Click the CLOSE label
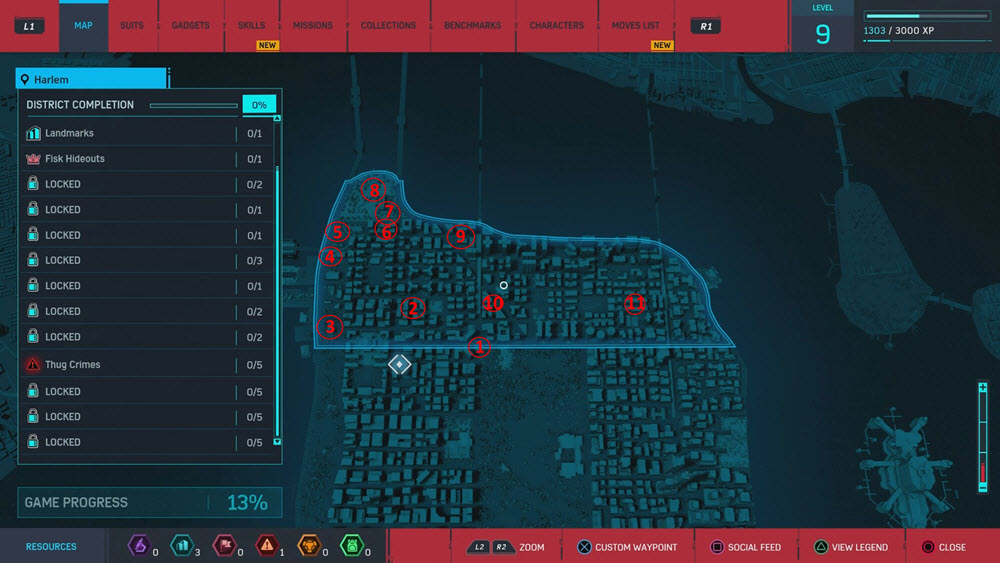The height and width of the screenshot is (563, 1000). (x=952, y=547)
